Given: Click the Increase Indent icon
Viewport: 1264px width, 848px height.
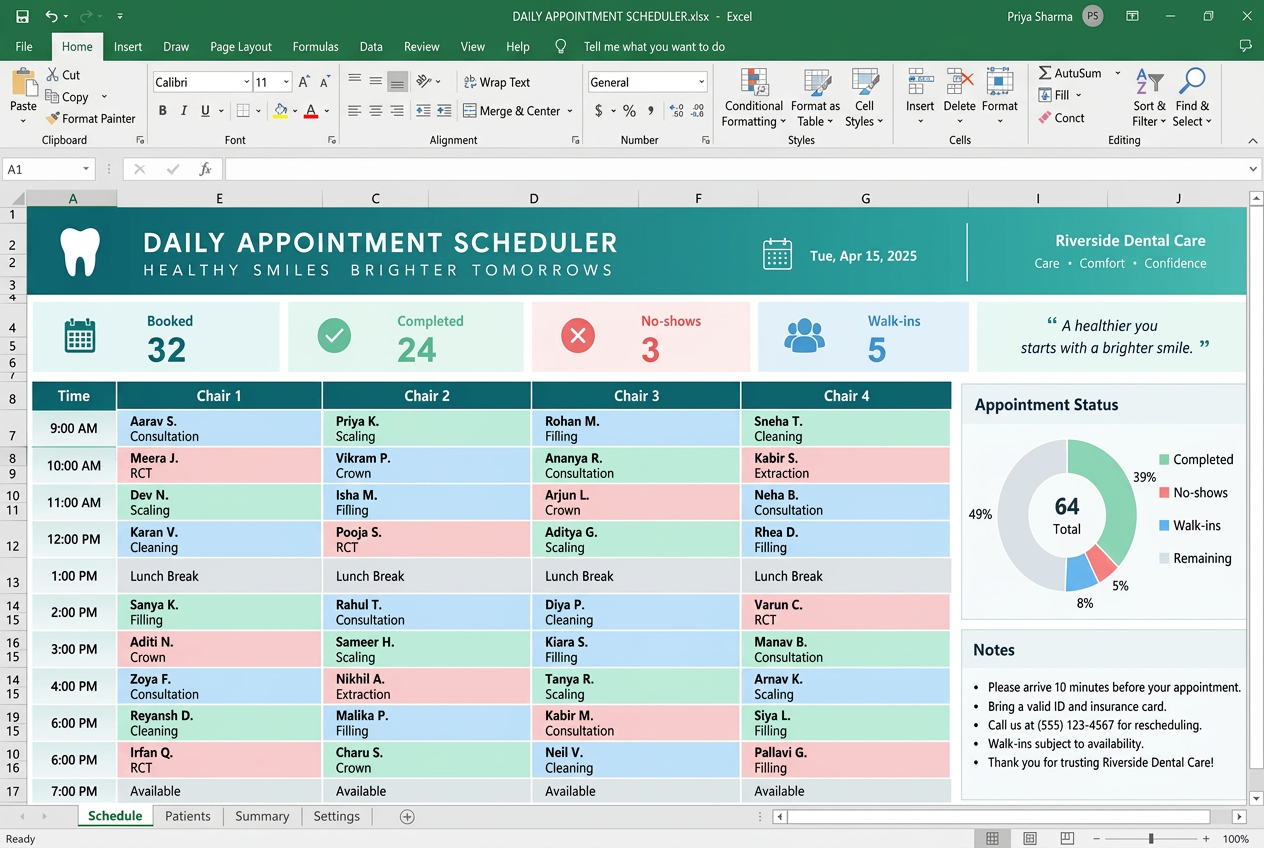Looking at the screenshot, I should (444, 111).
